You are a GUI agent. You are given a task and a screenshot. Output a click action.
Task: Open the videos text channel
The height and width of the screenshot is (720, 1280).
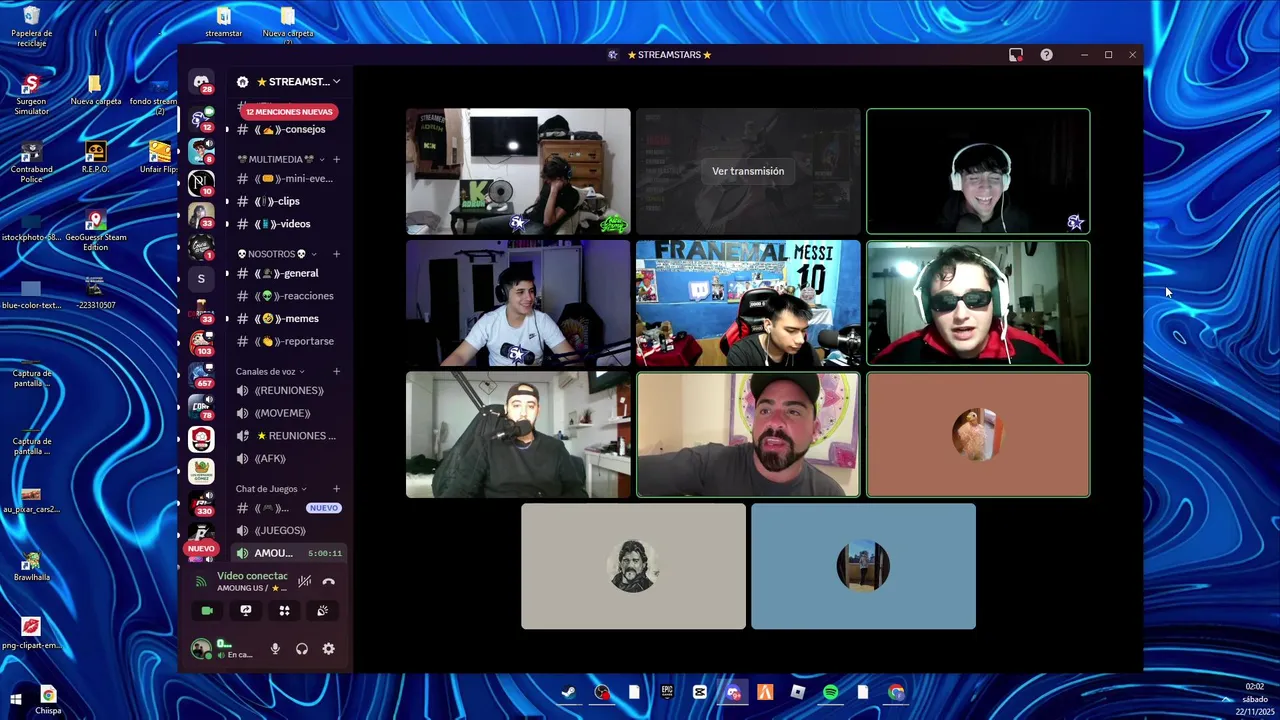coord(288,224)
